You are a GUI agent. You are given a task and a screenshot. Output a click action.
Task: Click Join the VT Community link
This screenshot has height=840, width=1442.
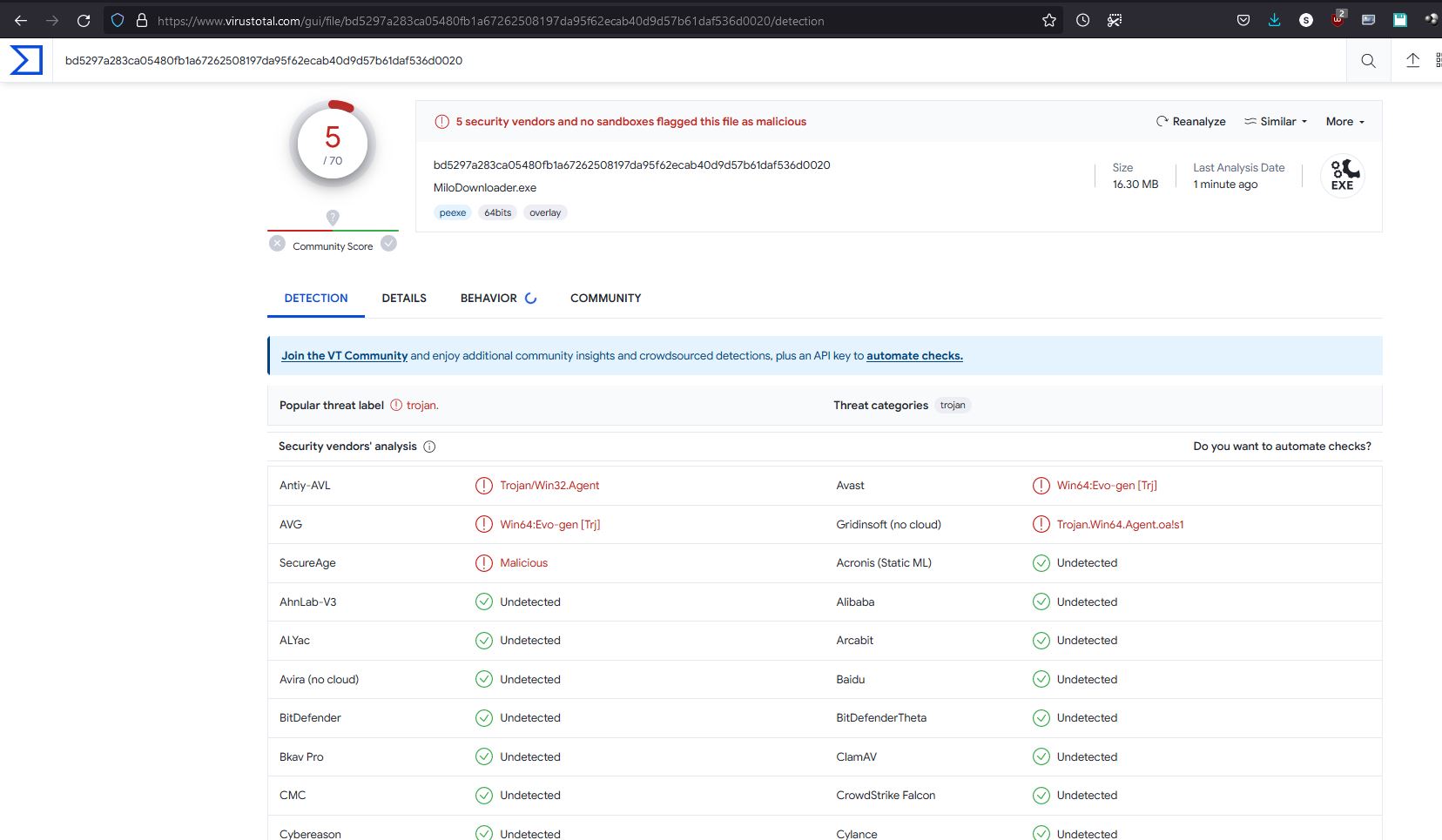pyautogui.click(x=344, y=356)
